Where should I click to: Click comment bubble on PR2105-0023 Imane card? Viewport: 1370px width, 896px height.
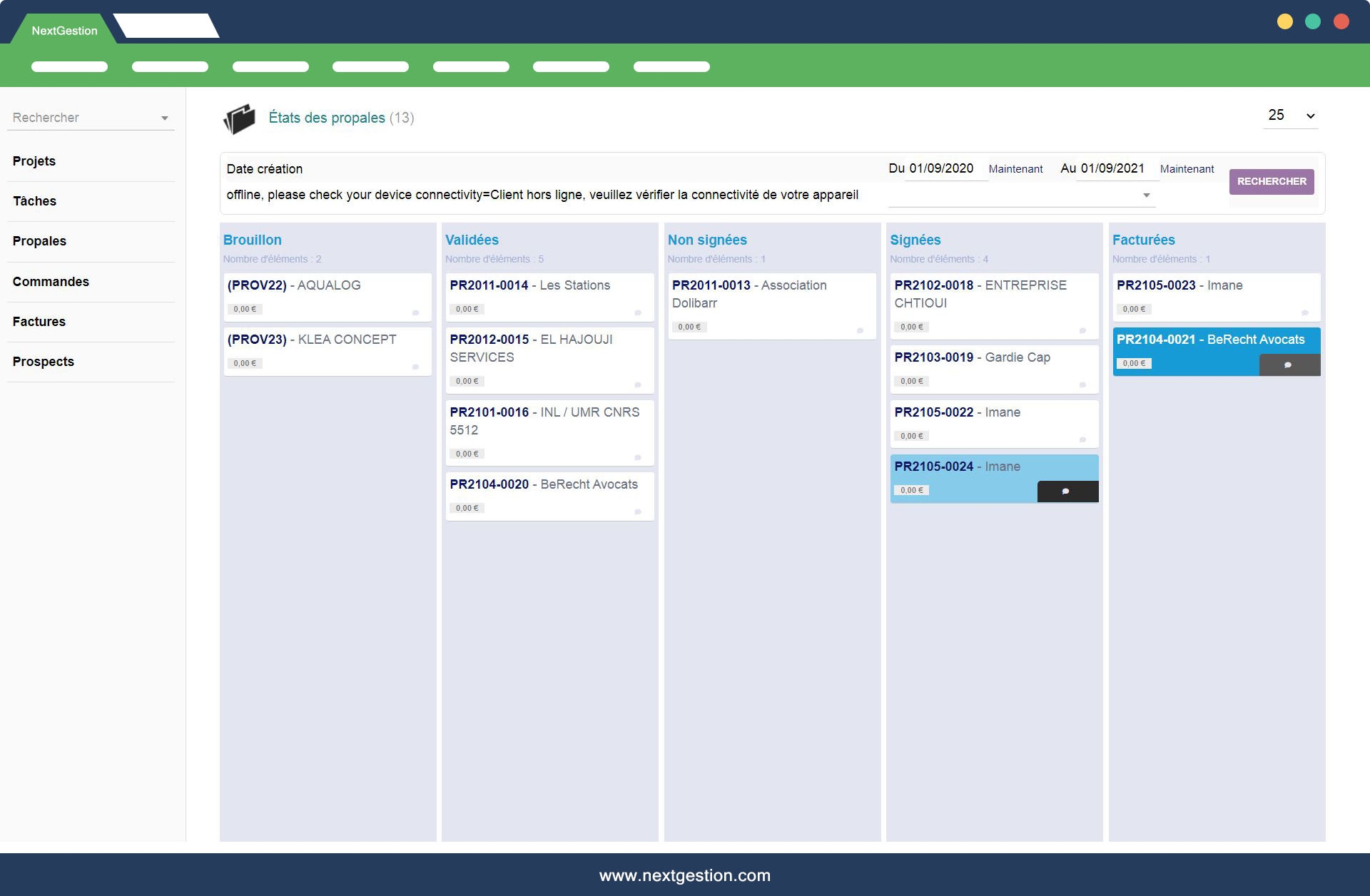pyautogui.click(x=1304, y=312)
